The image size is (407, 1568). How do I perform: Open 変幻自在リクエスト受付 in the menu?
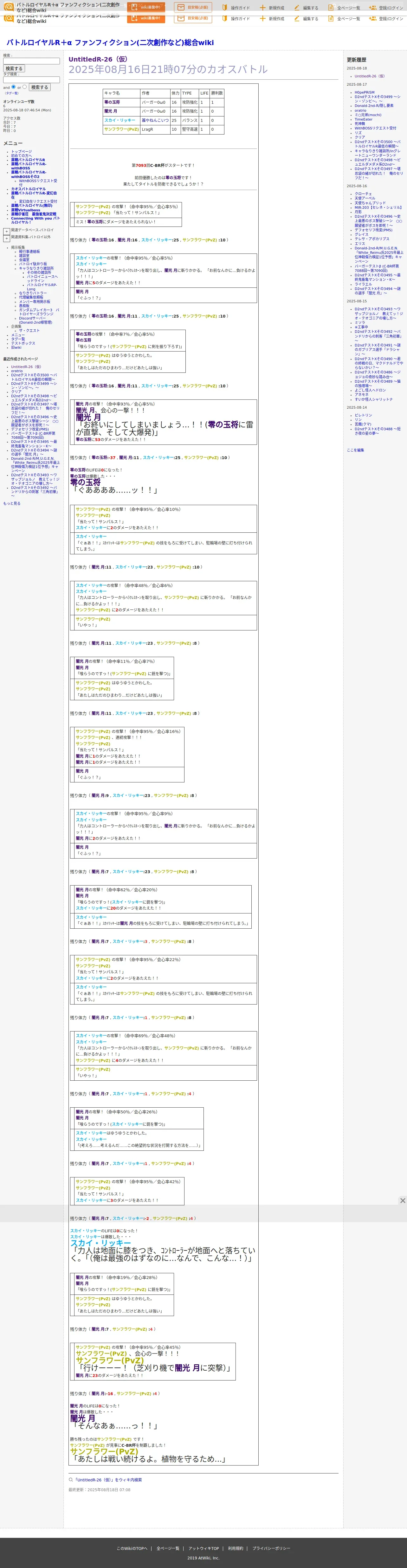pos(38,201)
